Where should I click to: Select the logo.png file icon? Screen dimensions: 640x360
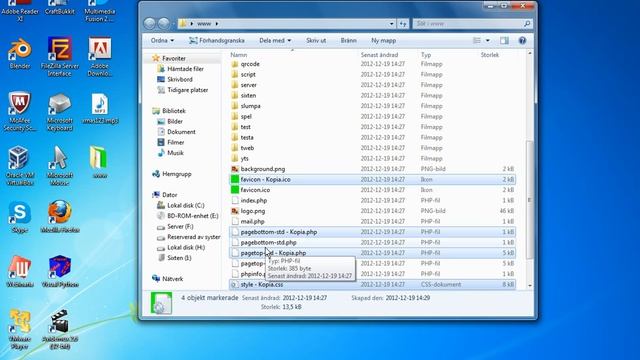[x=235, y=211]
